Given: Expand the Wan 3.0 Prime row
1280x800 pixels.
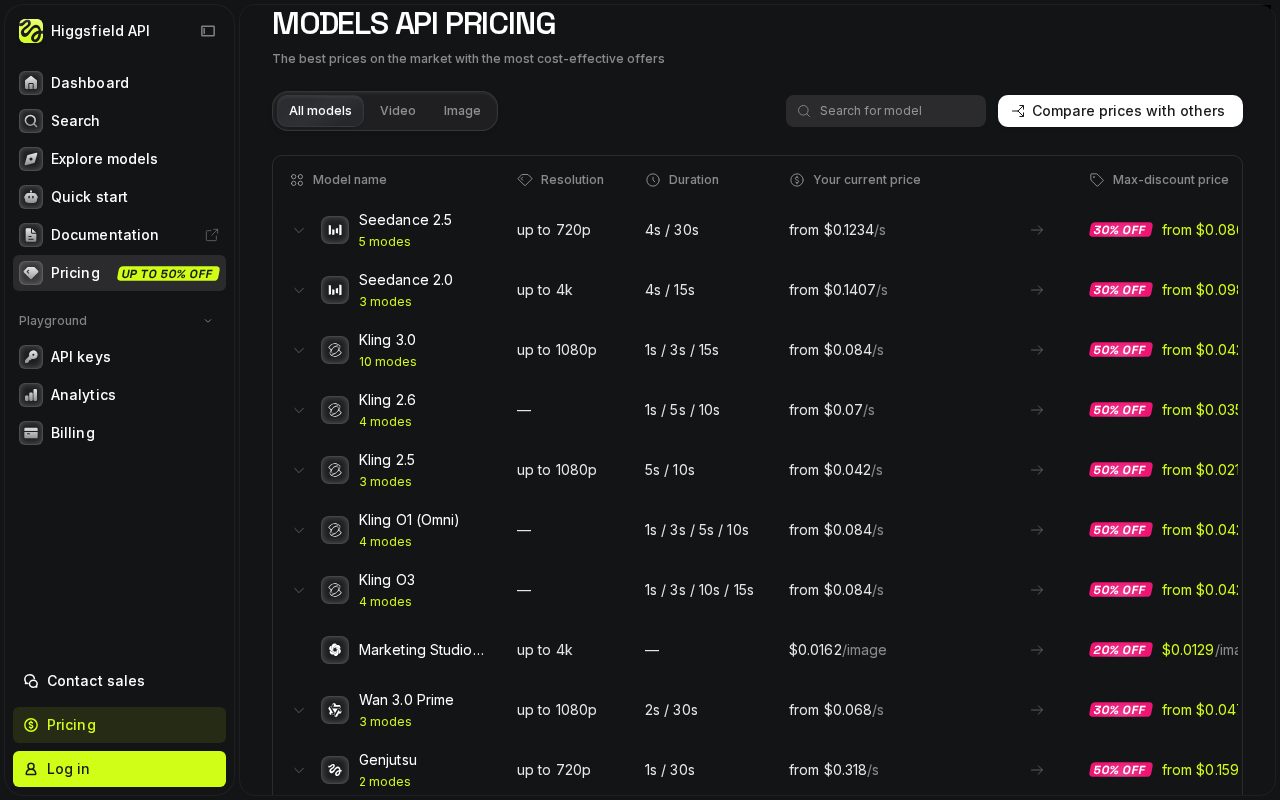Looking at the screenshot, I should pyautogui.click(x=299, y=710).
